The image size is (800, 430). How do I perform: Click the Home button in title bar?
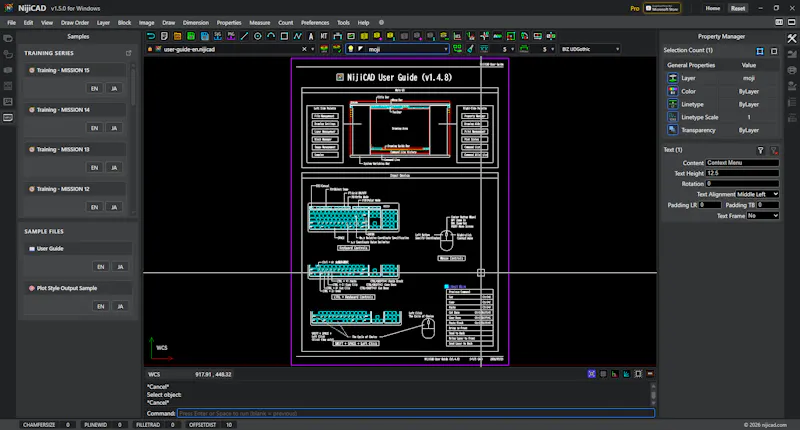tap(713, 8)
